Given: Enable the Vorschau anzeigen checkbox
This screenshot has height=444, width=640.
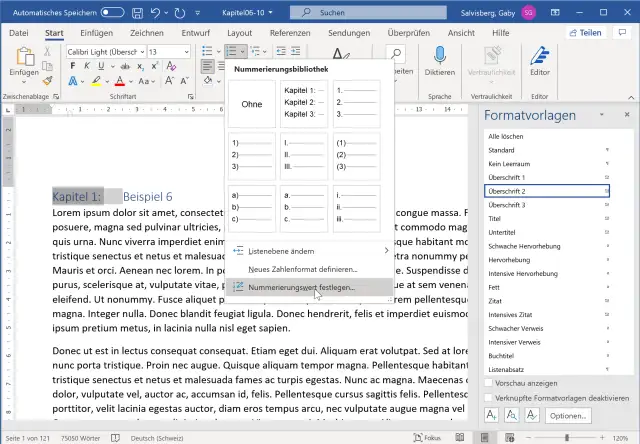Looking at the screenshot, I should (x=490, y=383).
